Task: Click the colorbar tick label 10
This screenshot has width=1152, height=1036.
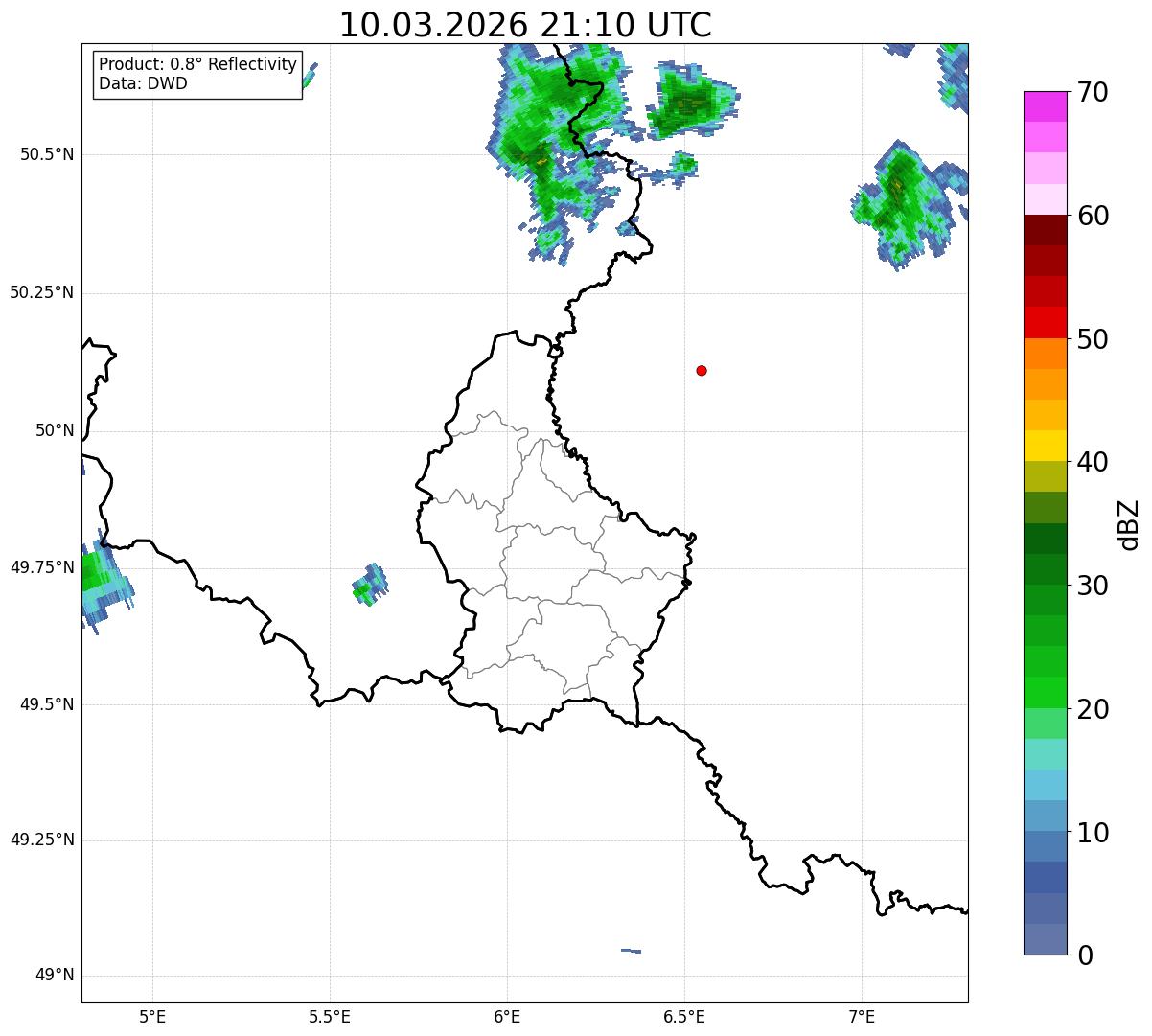Action: [1093, 832]
